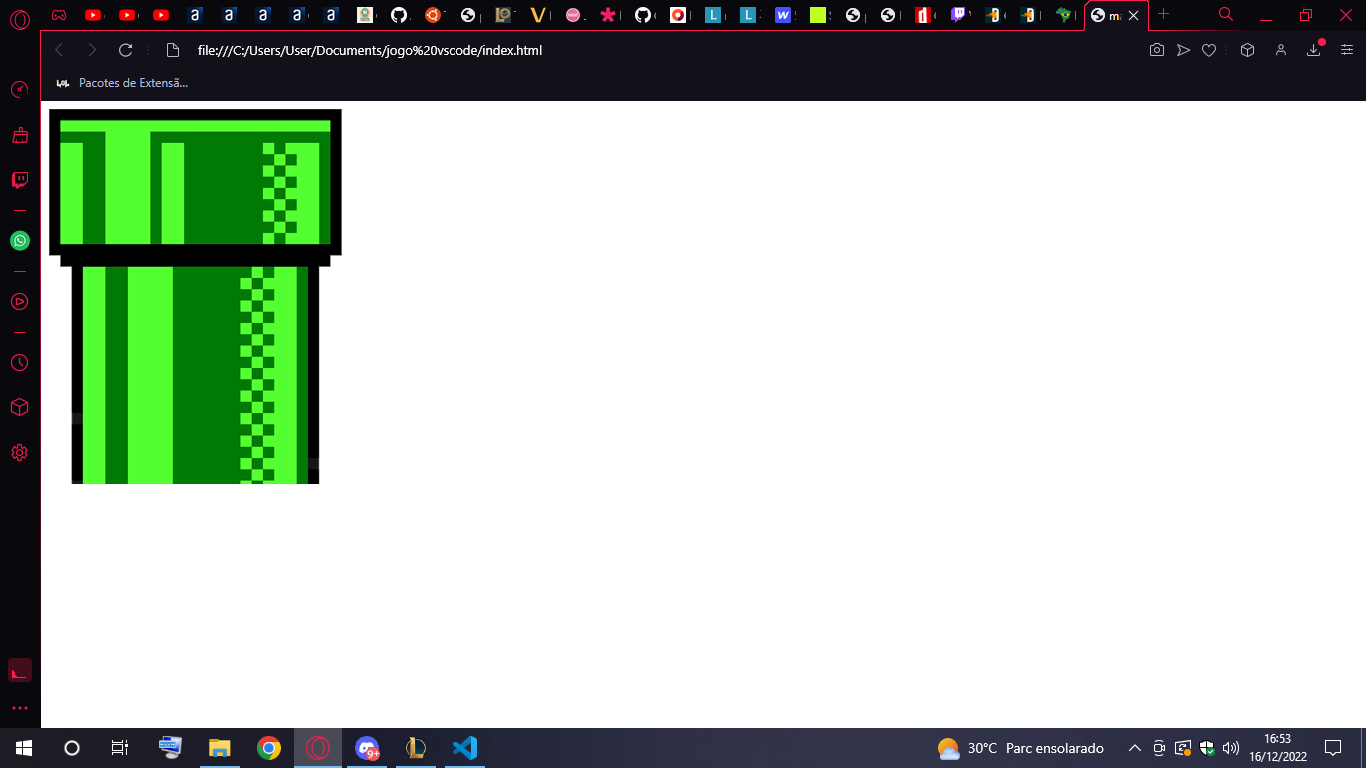Open the profile account icon
Image resolution: width=1366 pixels, height=768 pixels.
1280,50
